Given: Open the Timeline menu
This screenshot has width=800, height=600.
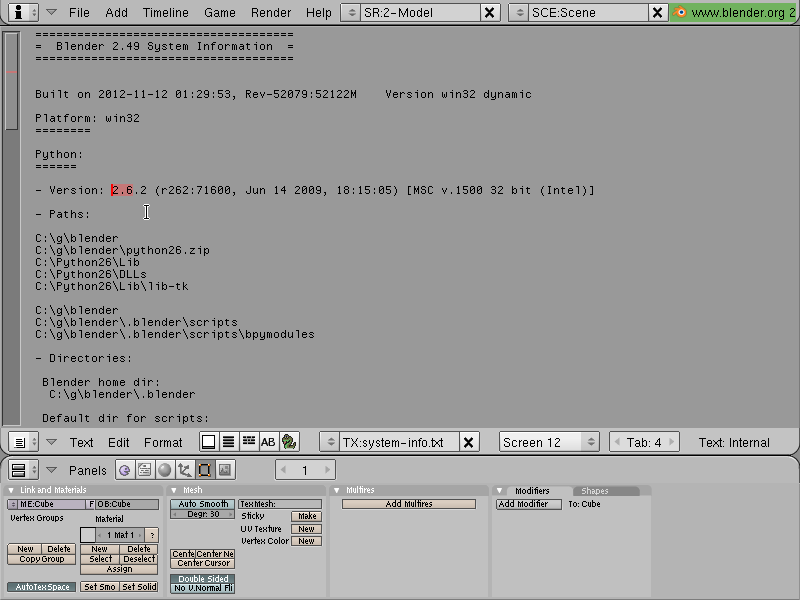Looking at the screenshot, I should [165, 12].
